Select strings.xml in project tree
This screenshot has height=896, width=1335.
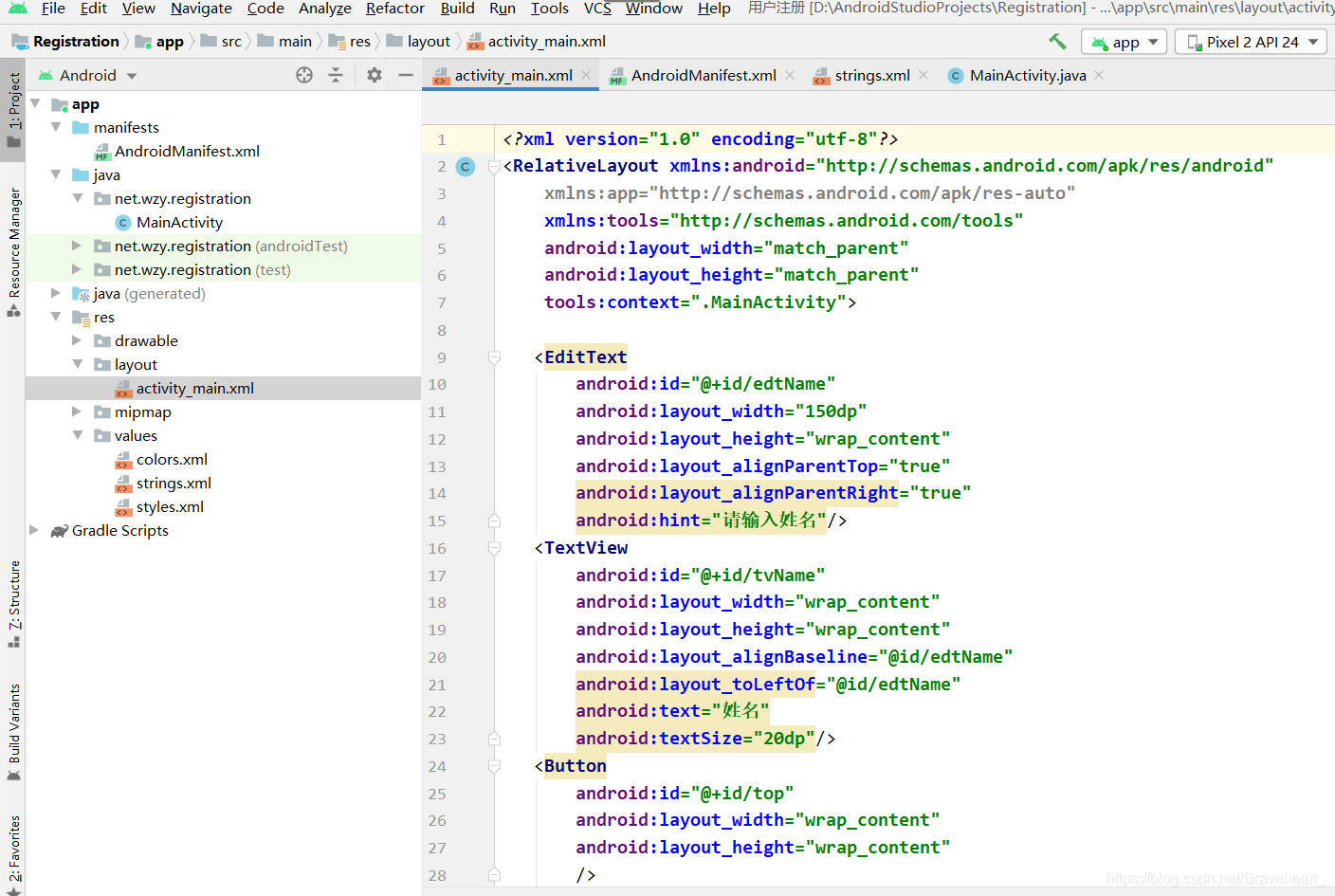(x=163, y=483)
